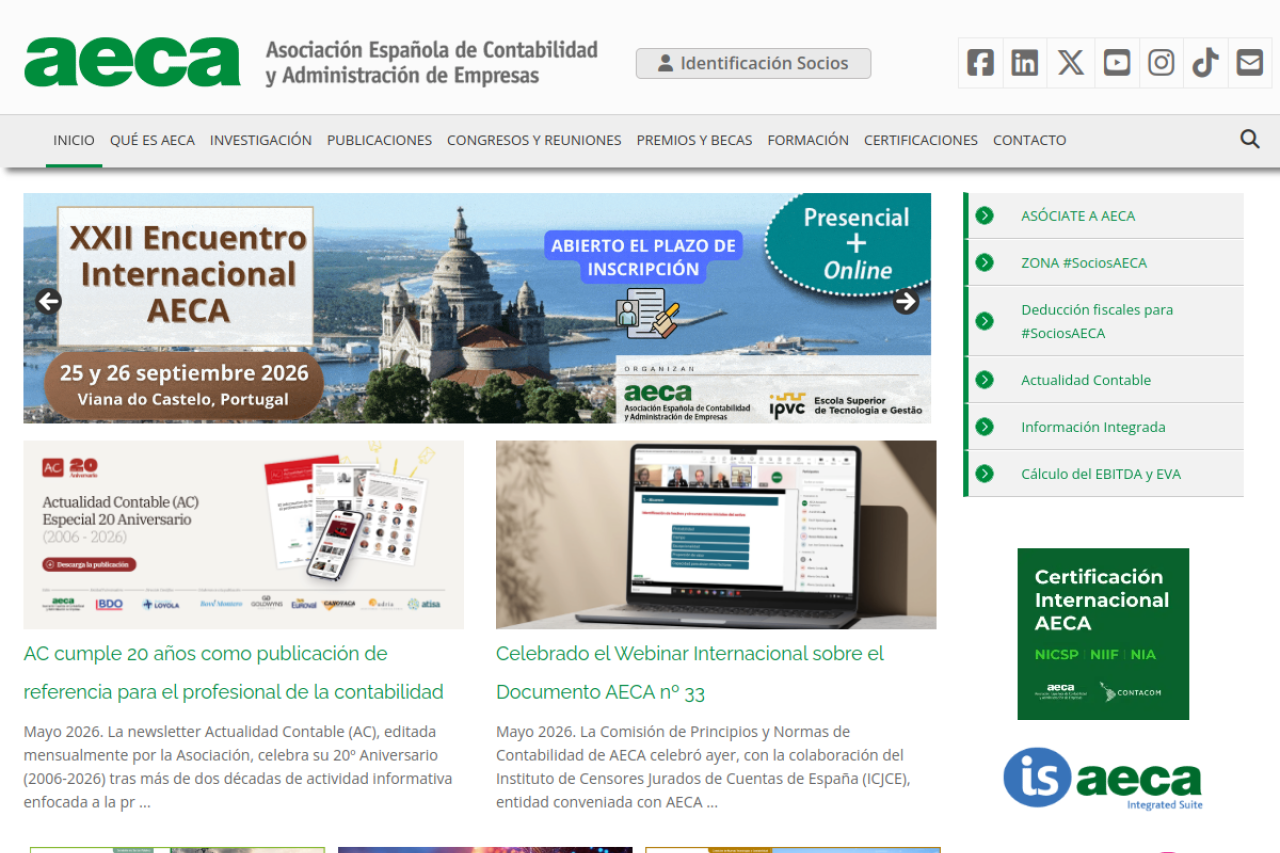Viewport: 1280px width, 853px height.
Task: Open AECA's X (Twitter) profile icon
Action: 1071,63
